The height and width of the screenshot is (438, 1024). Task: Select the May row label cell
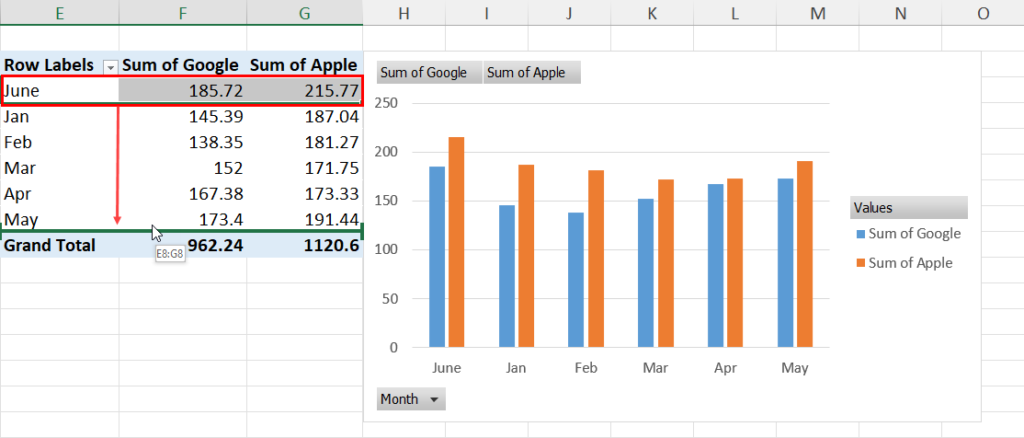click(x=59, y=219)
